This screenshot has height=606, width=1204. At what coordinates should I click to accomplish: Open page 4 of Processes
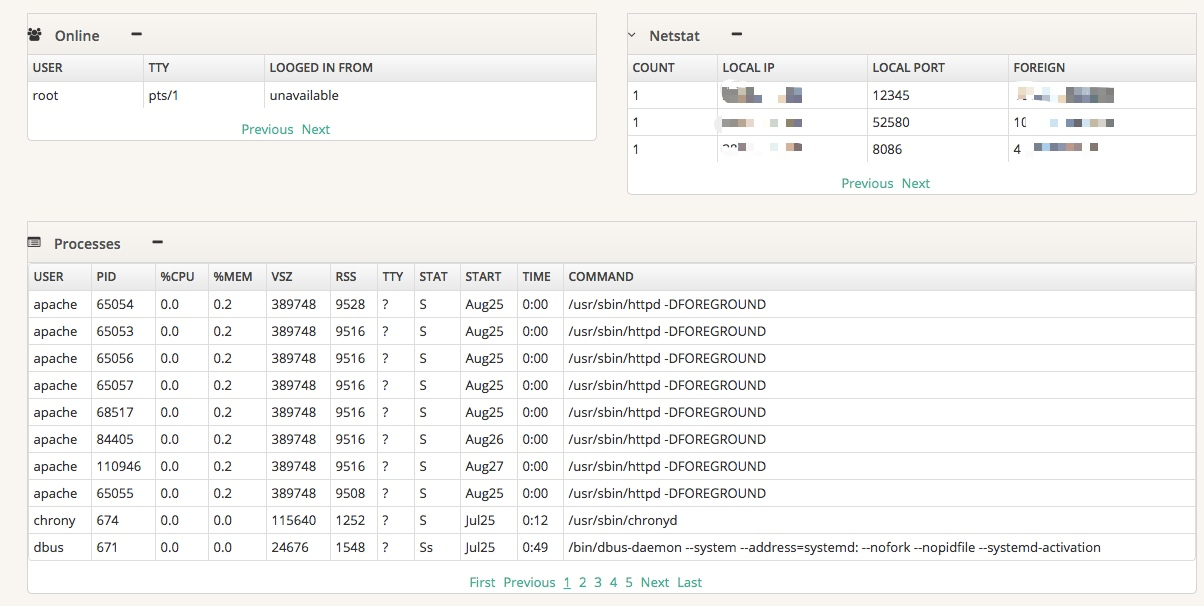coord(614,582)
